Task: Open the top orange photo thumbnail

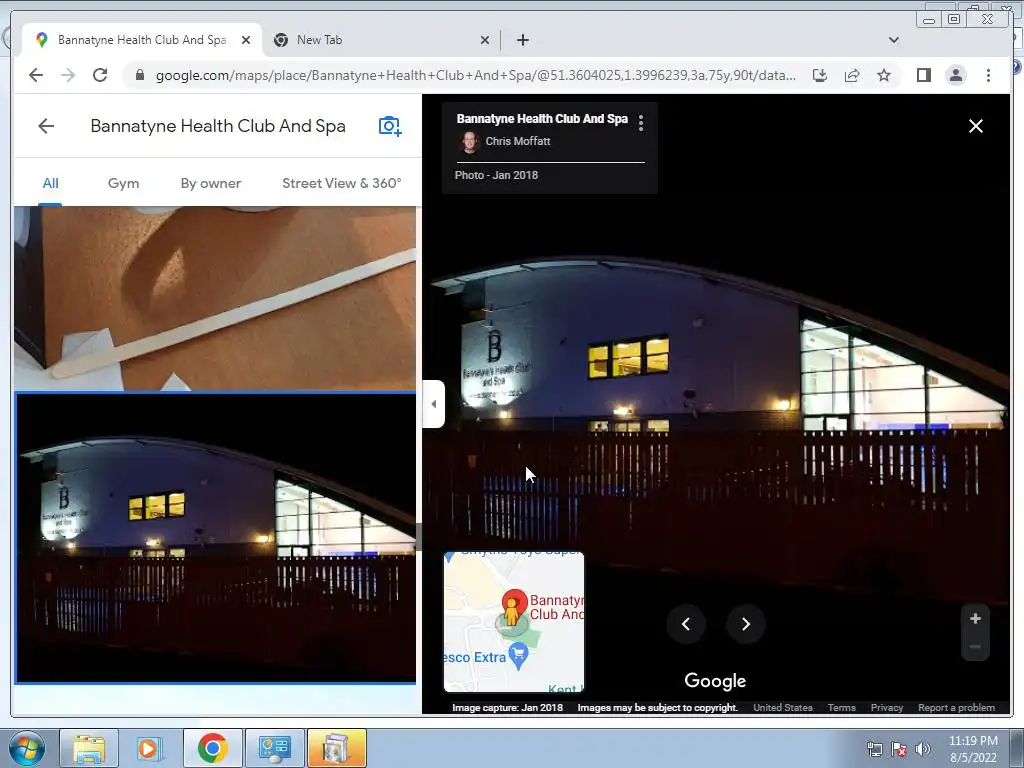Action: pyautogui.click(x=215, y=298)
